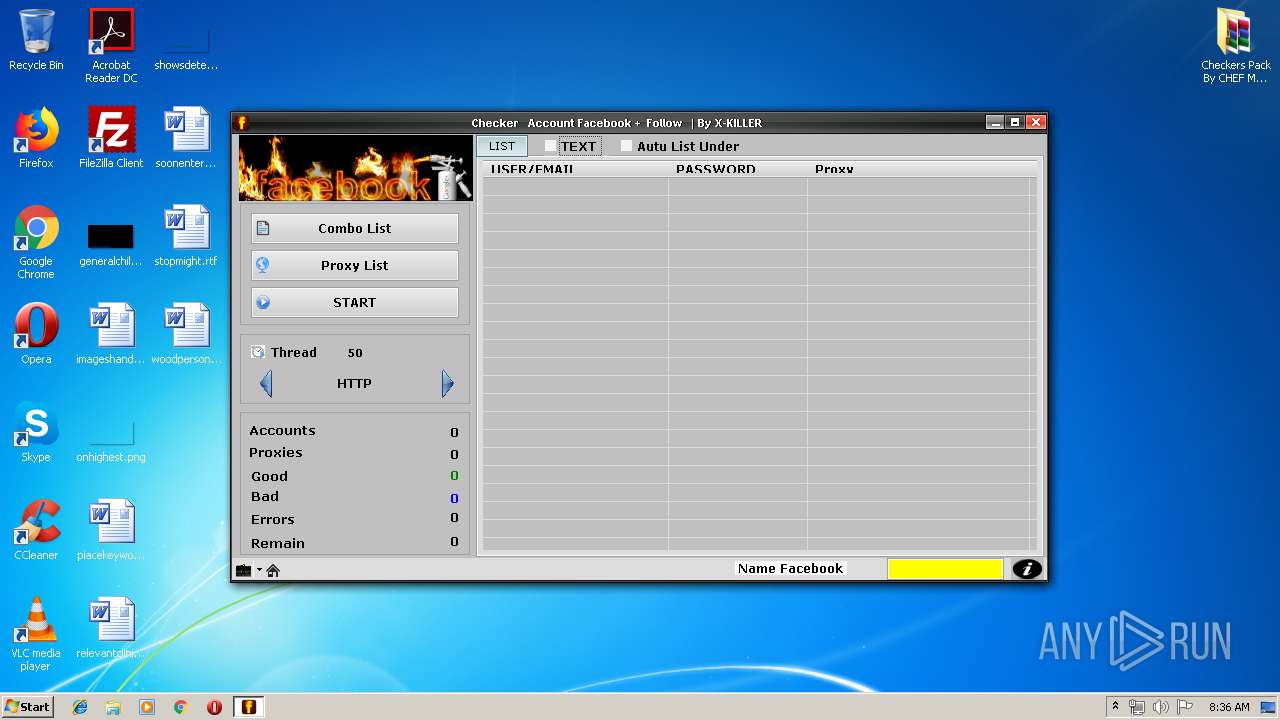Maximize the Checker window
Viewport: 1280px width, 720px height.
(x=1015, y=122)
